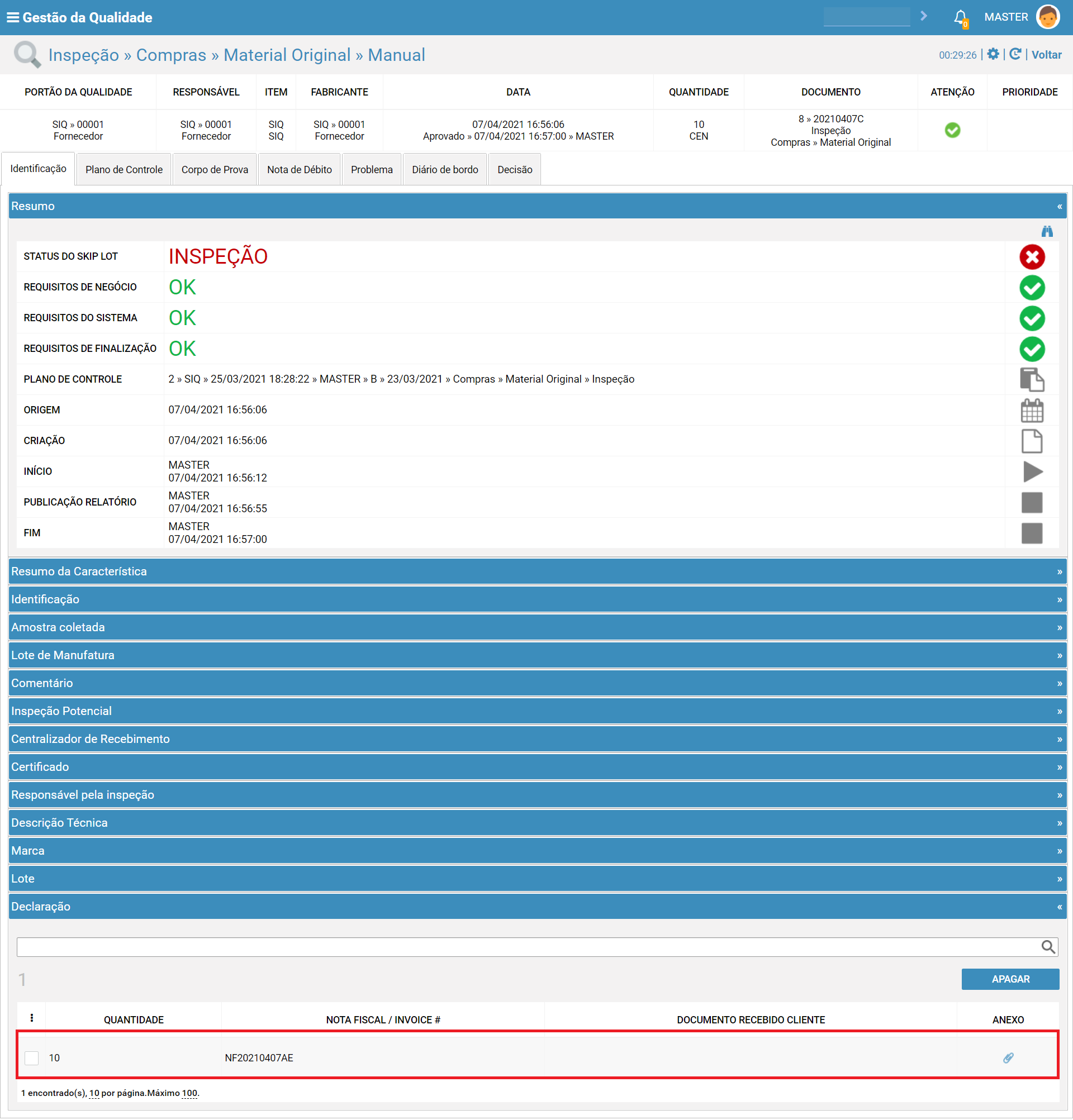This screenshot has width=1073, height=1120.
Task: Click the Voltar link
Action: (1047, 55)
